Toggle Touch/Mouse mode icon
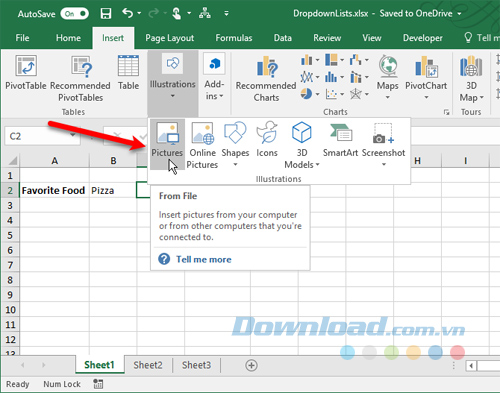 coord(176,13)
